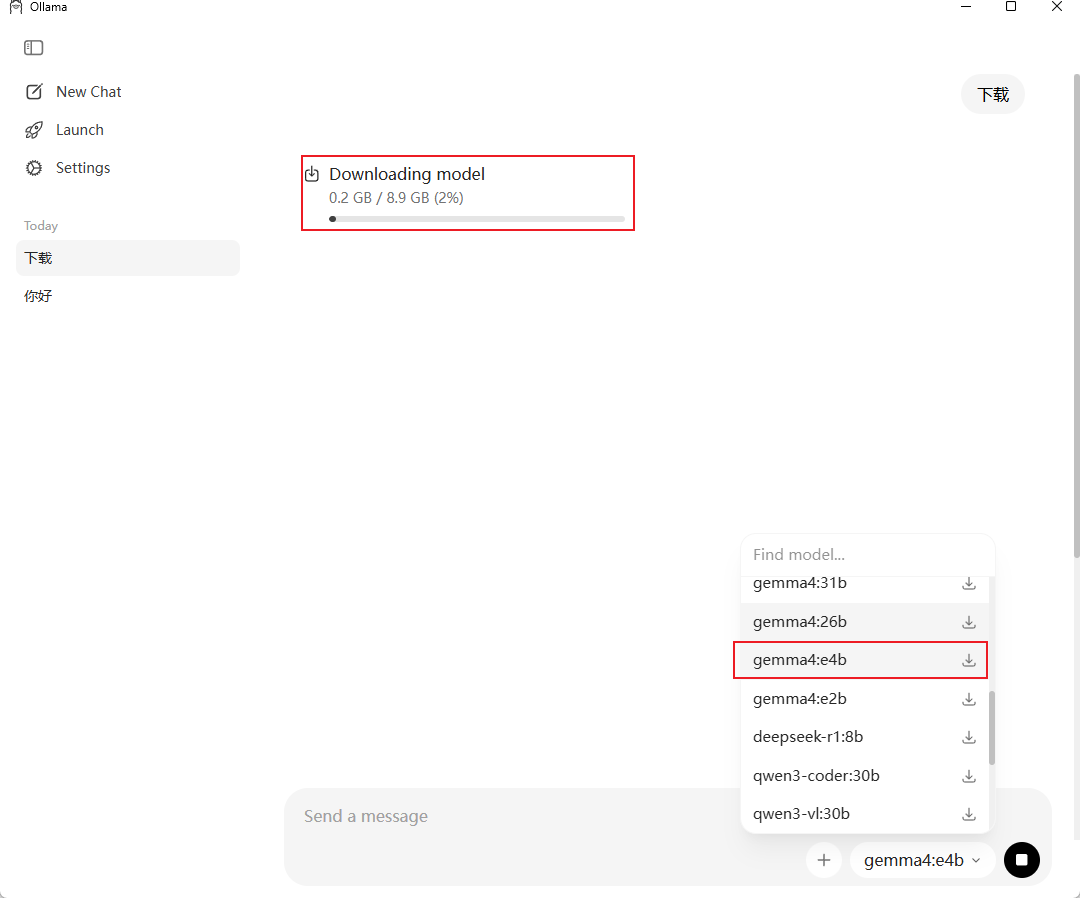This screenshot has width=1080, height=898.
Task: Open the Settings page
Action: tap(83, 168)
